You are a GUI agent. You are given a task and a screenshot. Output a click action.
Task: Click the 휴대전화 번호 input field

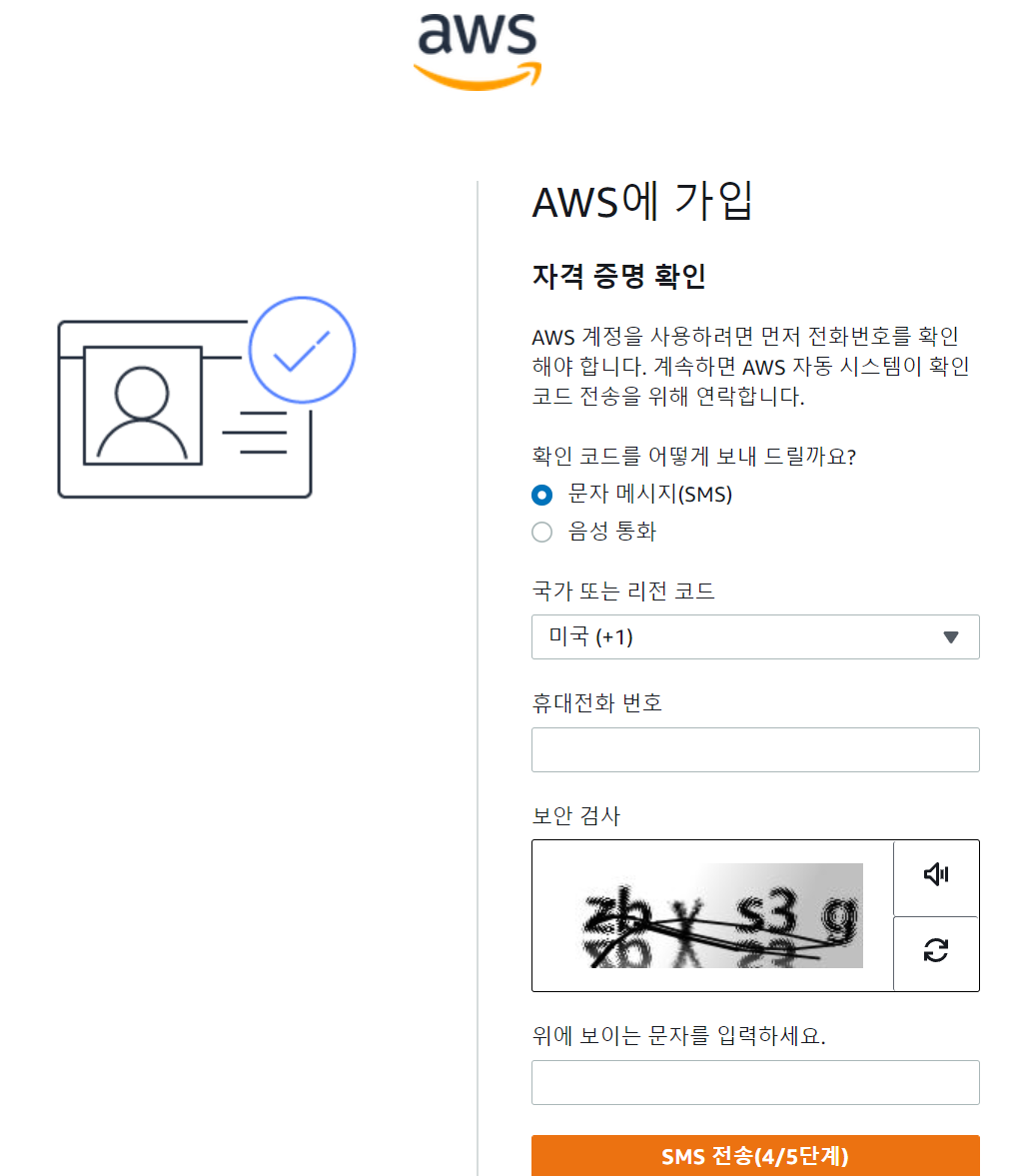(755, 750)
